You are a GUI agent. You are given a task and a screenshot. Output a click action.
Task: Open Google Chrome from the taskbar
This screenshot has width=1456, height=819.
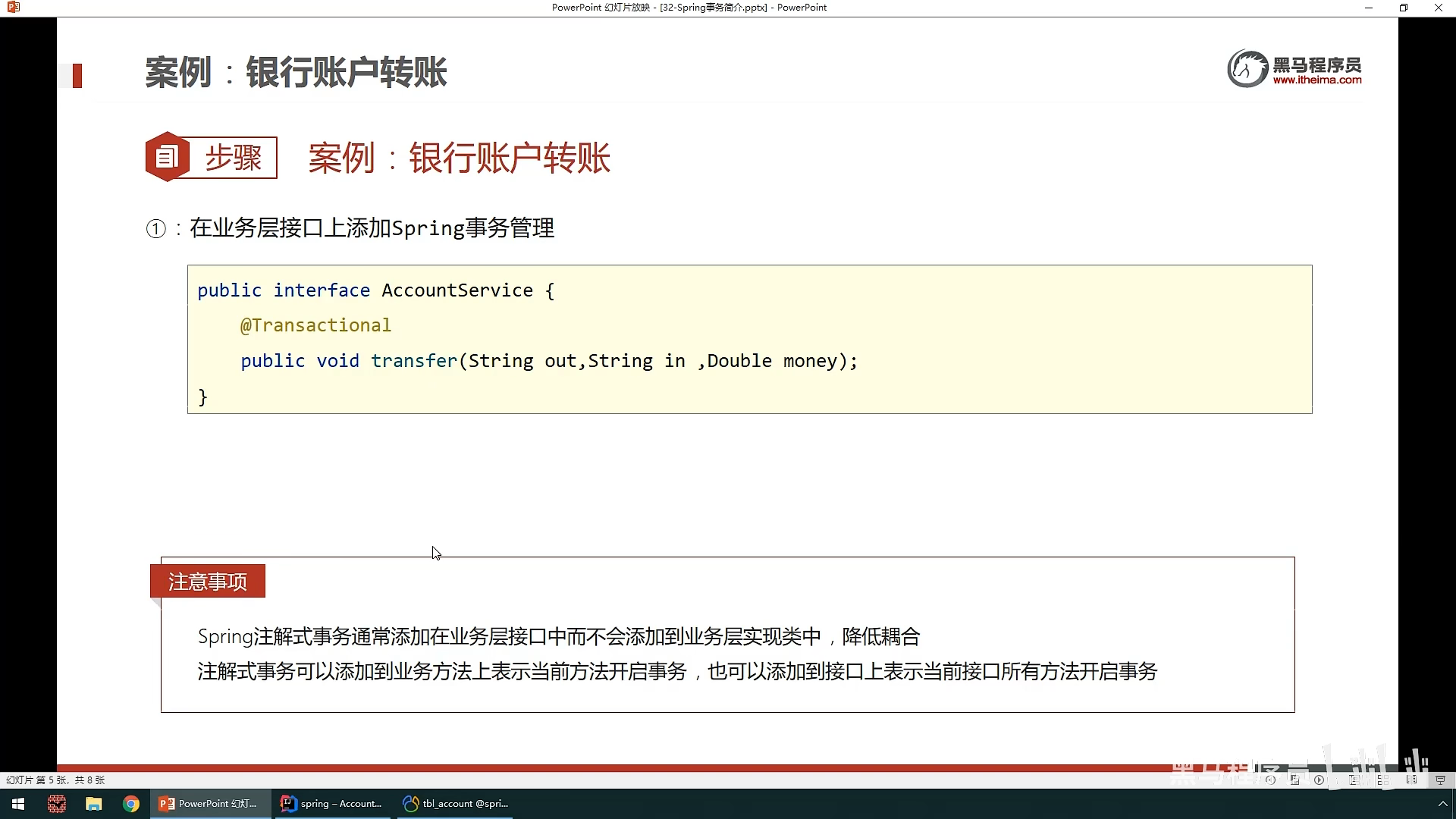click(131, 804)
